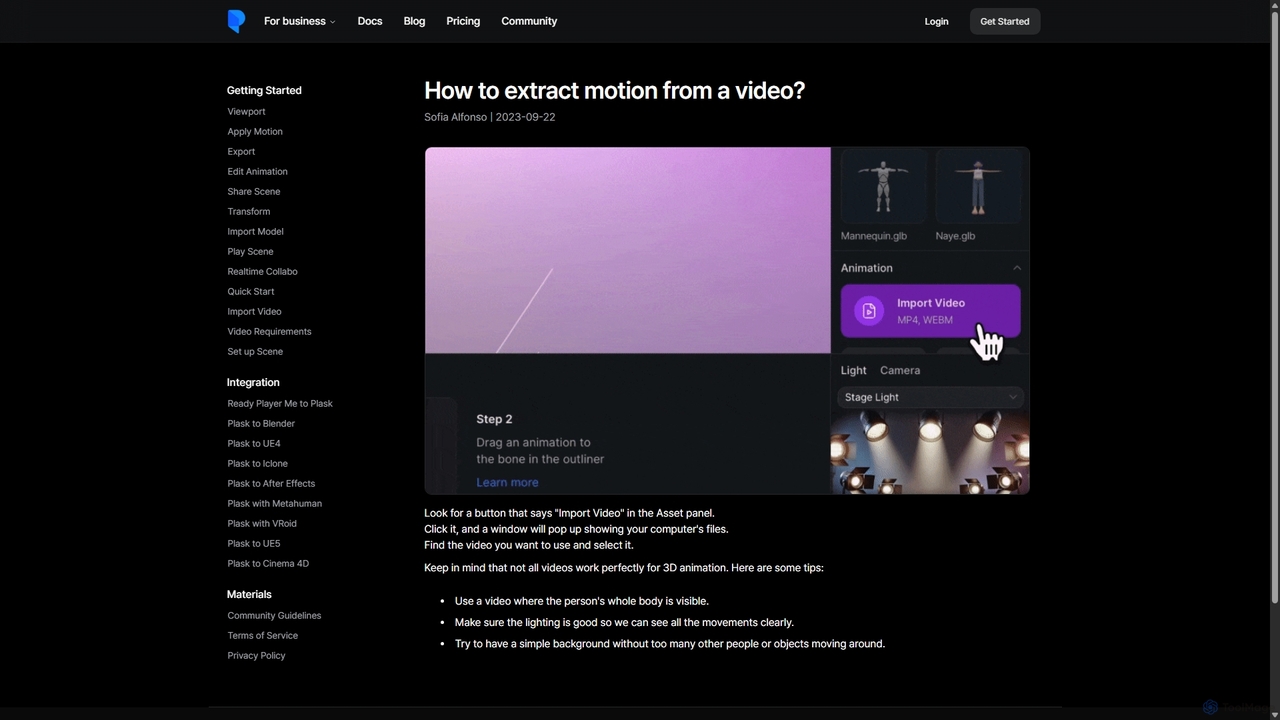The width and height of the screenshot is (1280, 720).
Task: Open the Set up Scene doc page
Action: [x=255, y=352]
